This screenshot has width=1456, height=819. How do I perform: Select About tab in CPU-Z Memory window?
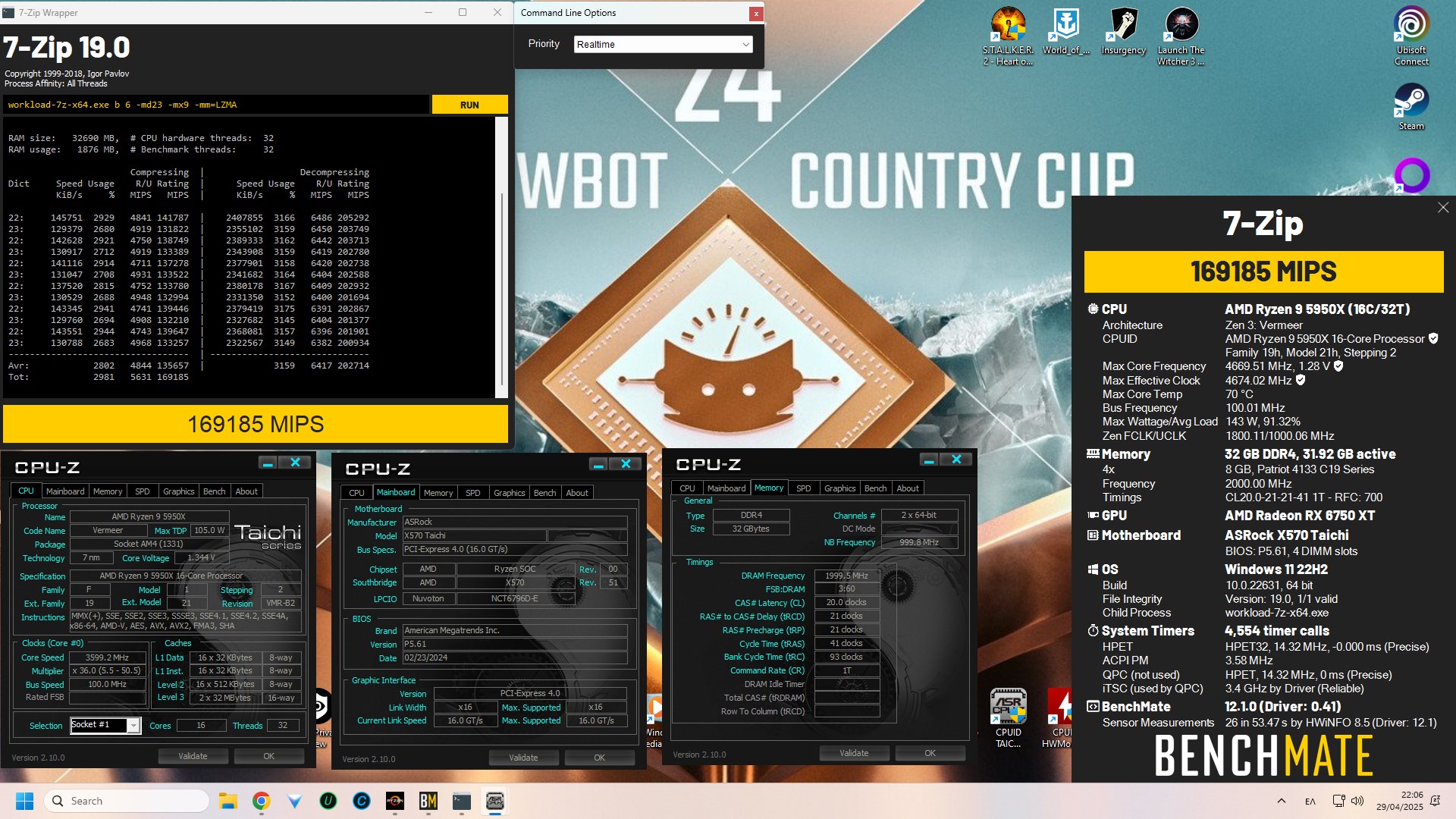point(908,488)
